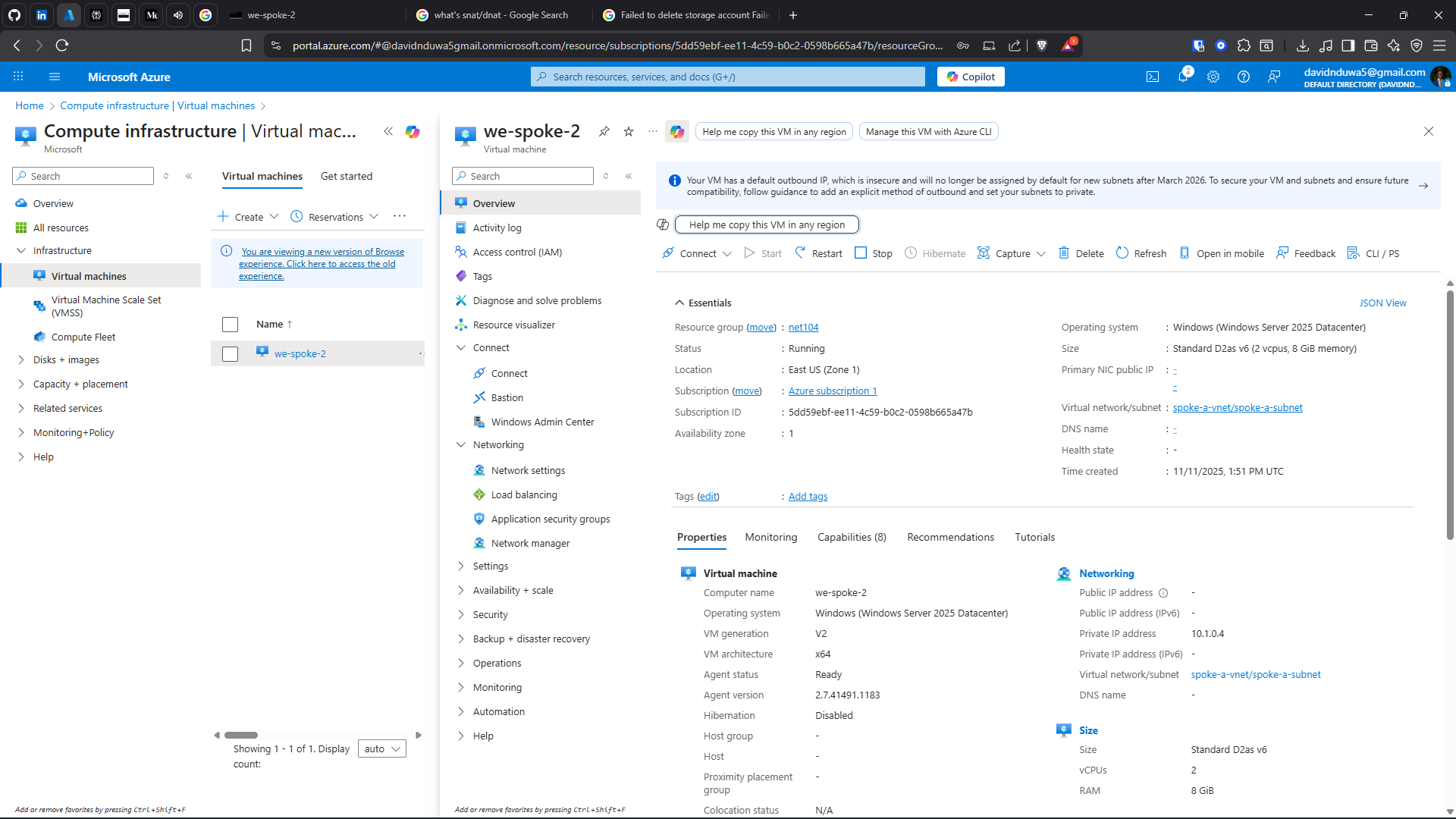The width and height of the screenshot is (1456, 819).
Task: Click the VM menu Search field
Action: click(x=522, y=176)
